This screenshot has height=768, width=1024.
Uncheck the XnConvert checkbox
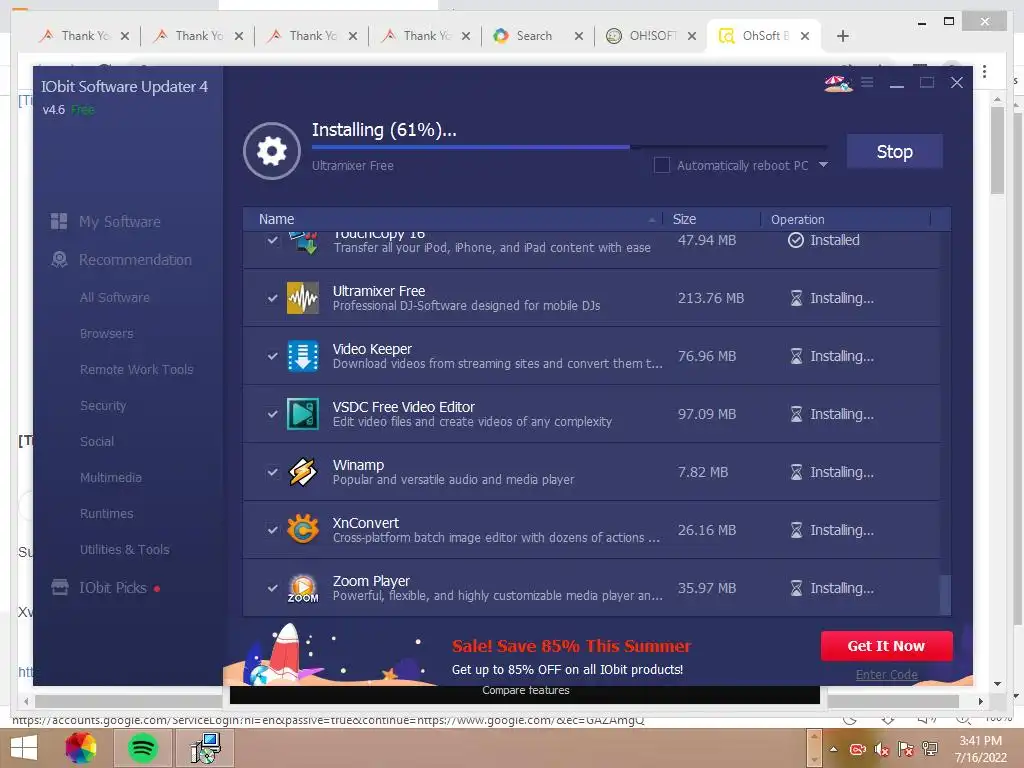[x=273, y=530]
